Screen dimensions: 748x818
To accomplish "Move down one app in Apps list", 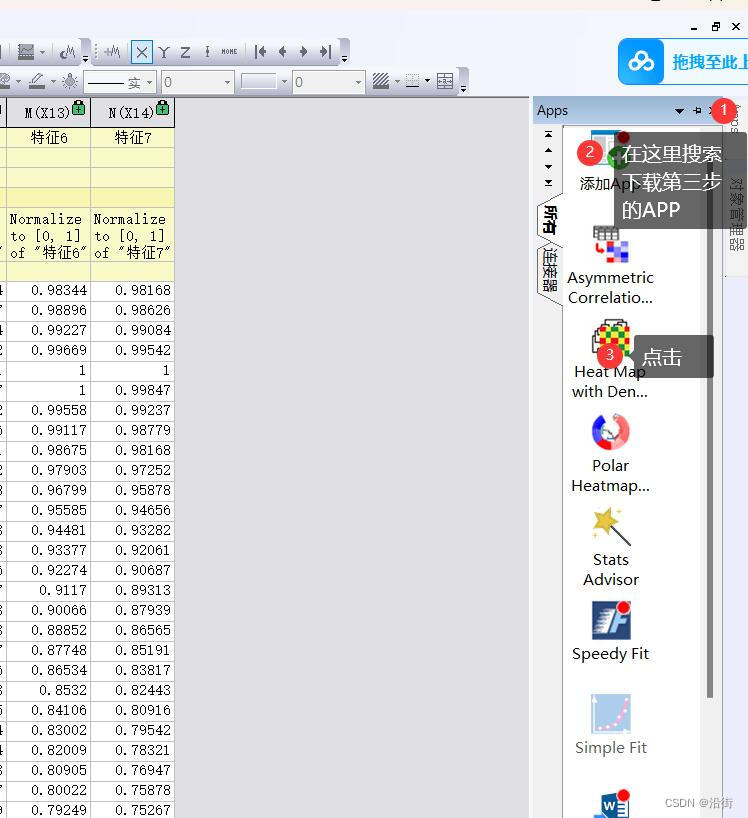I will (x=548, y=166).
